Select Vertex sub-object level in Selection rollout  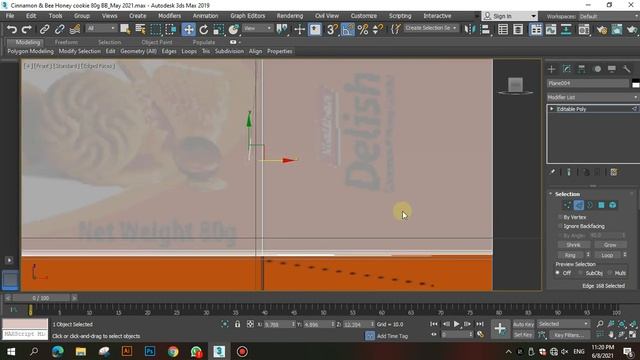point(567,205)
